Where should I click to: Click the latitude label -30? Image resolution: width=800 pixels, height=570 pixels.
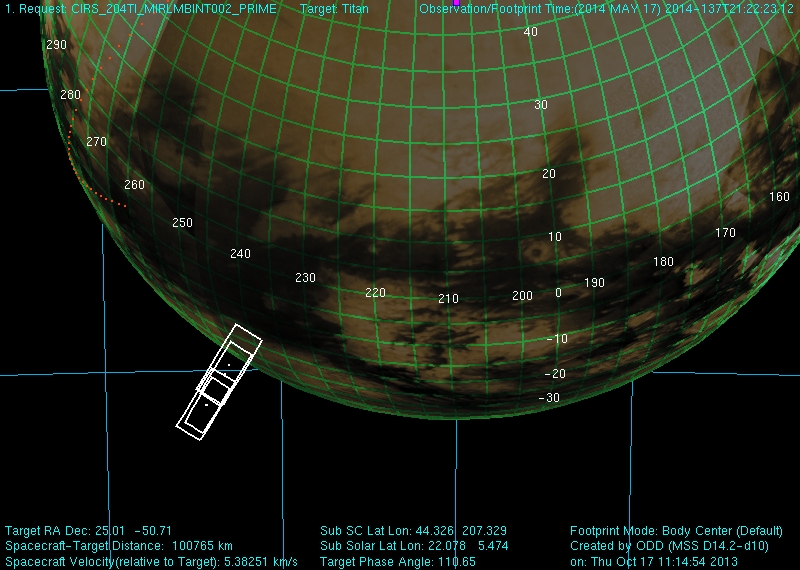[x=549, y=398]
